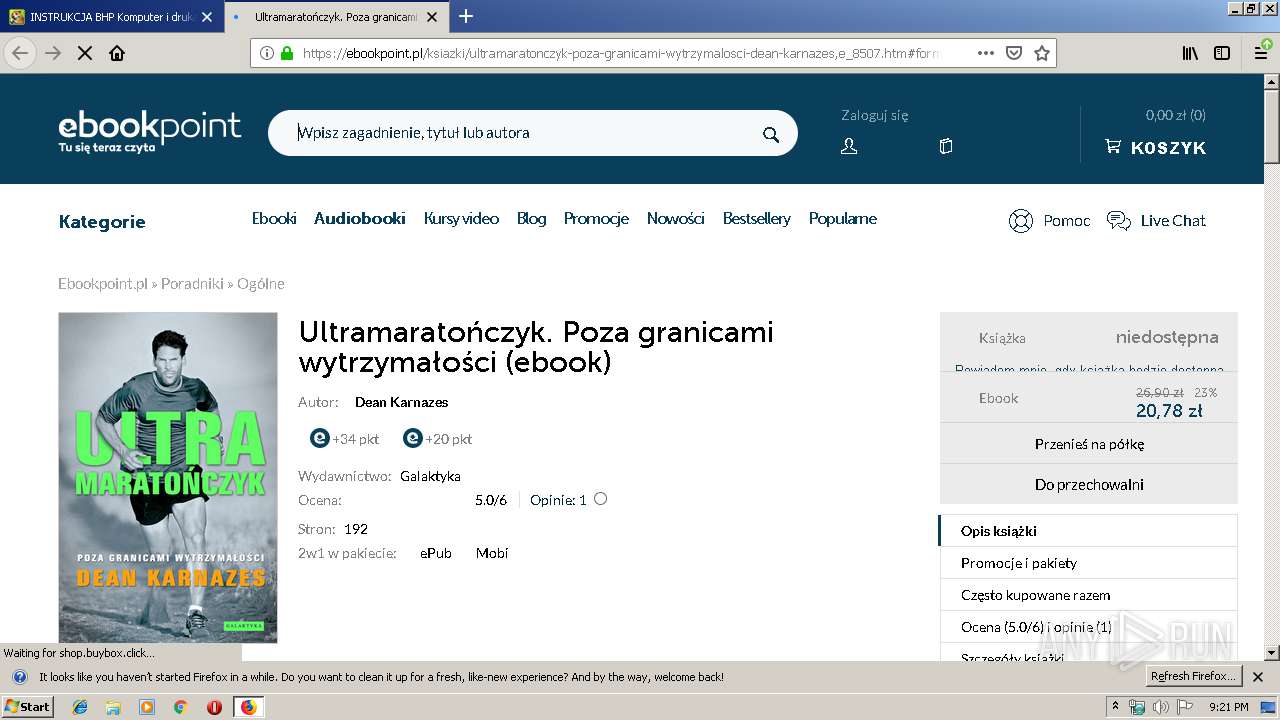Click the Galaktyka publisher link
Image resolution: width=1280 pixels, height=720 pixels.
tap(430, 476)
